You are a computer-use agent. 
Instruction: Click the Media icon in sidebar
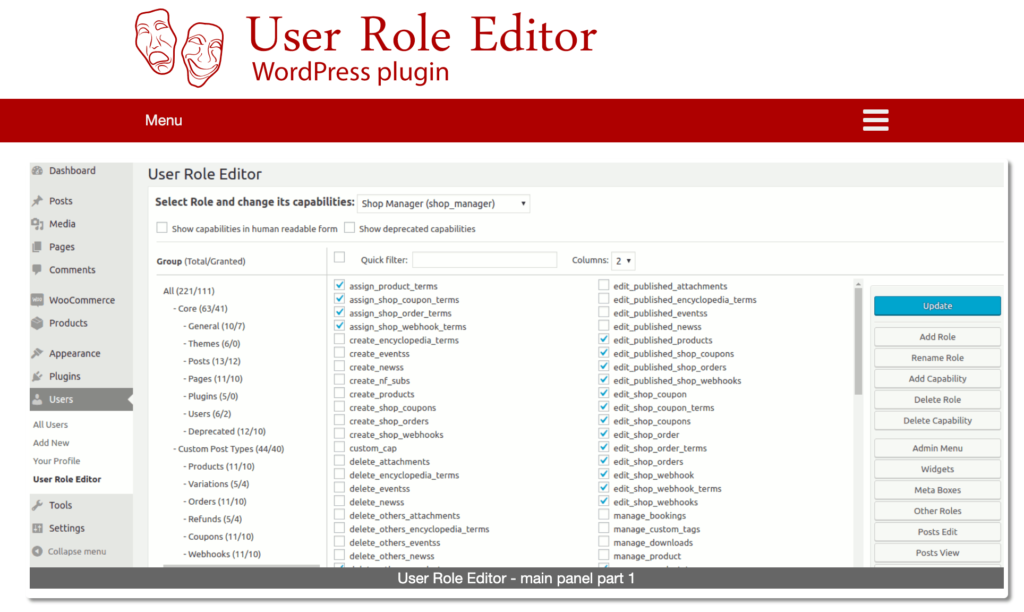tap(37, 224)
